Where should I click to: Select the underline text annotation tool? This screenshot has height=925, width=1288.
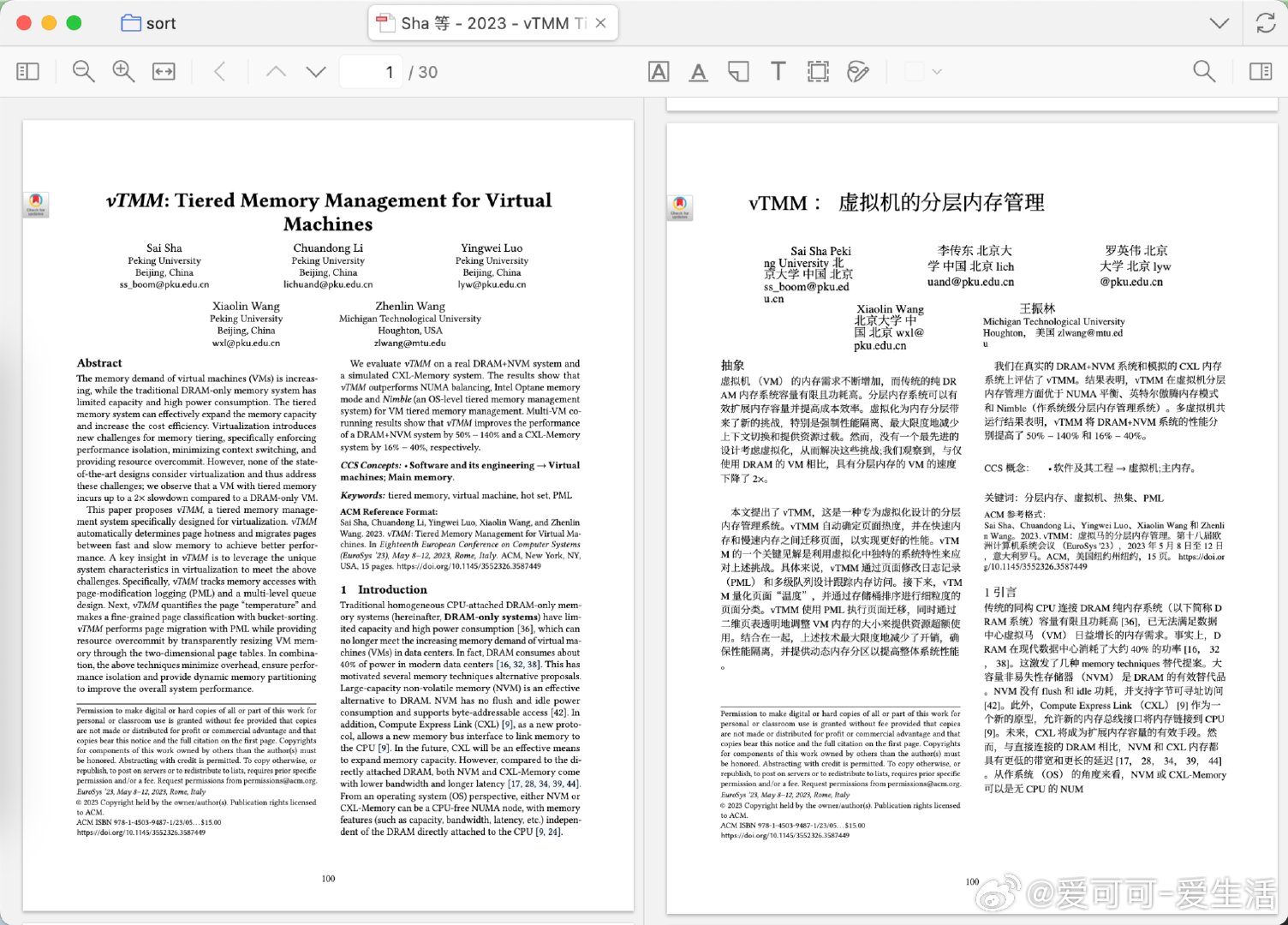(699, 72)
